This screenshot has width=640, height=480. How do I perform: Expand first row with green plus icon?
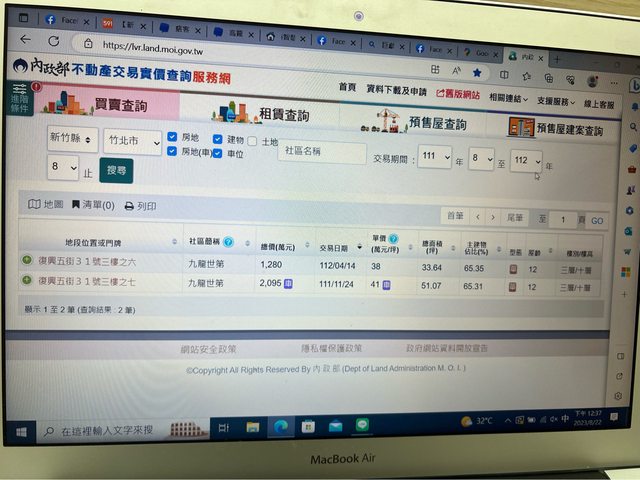click(27, 261)
